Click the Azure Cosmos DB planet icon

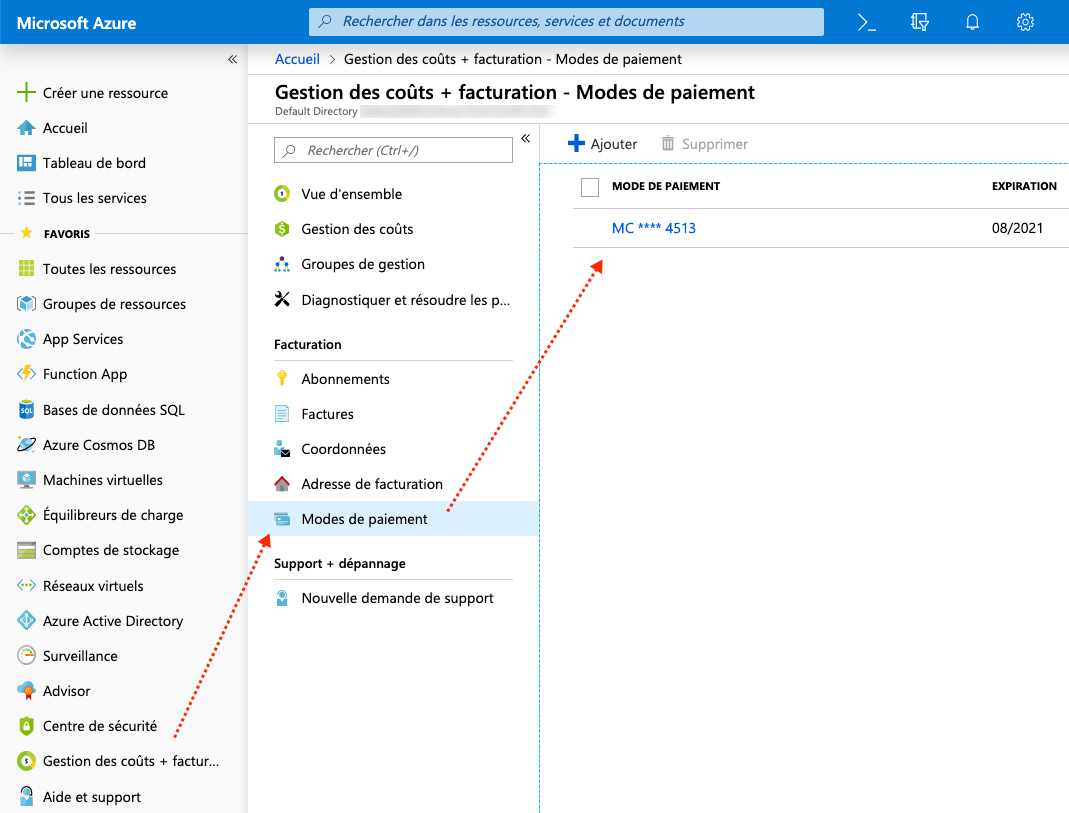[26, 444]
